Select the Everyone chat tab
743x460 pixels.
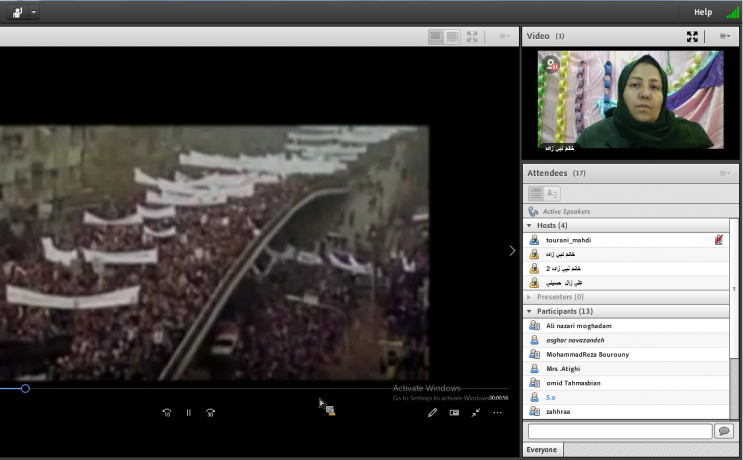coord(543,450)
